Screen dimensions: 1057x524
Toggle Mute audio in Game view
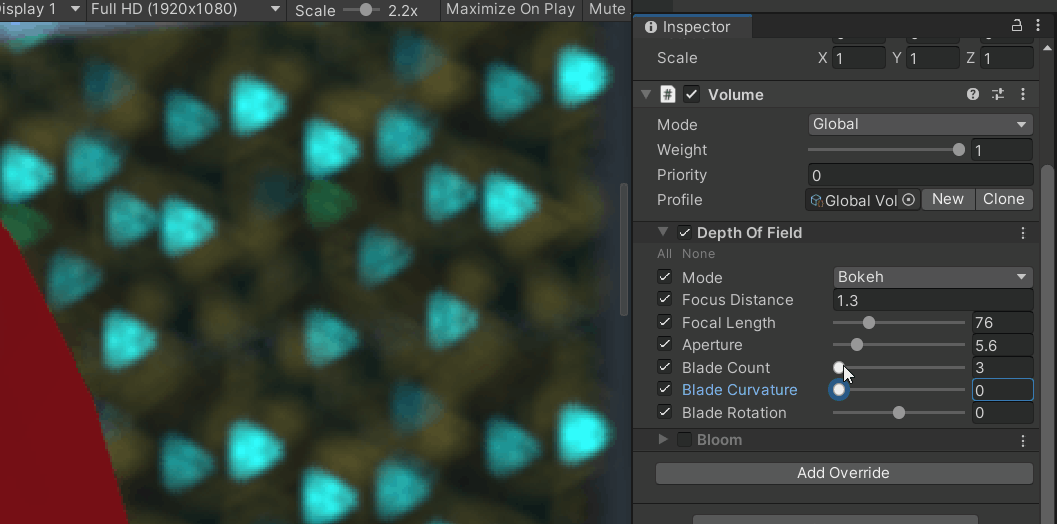click(x=607, y=9)
